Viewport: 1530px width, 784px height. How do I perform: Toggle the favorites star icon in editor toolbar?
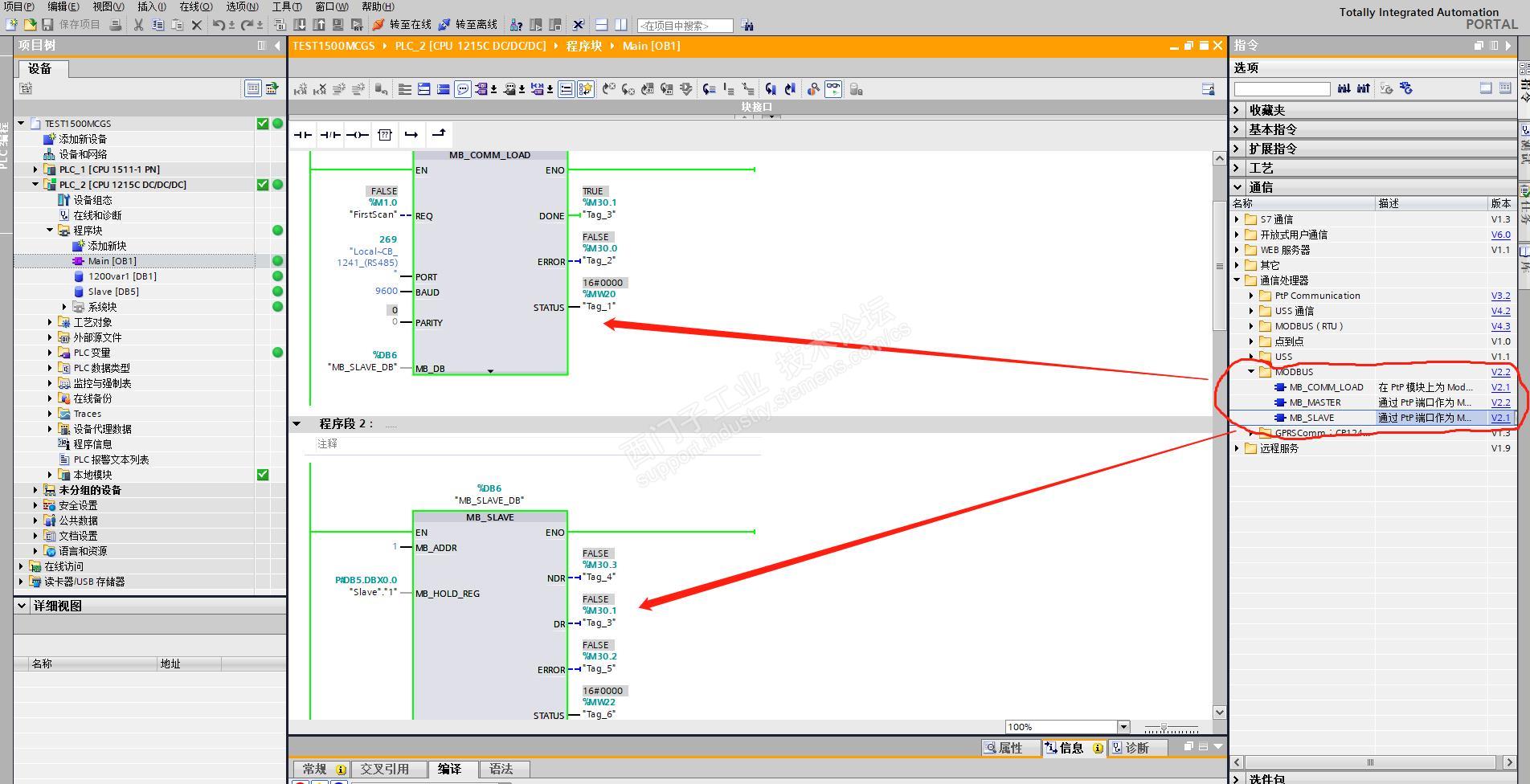(586, 89)
